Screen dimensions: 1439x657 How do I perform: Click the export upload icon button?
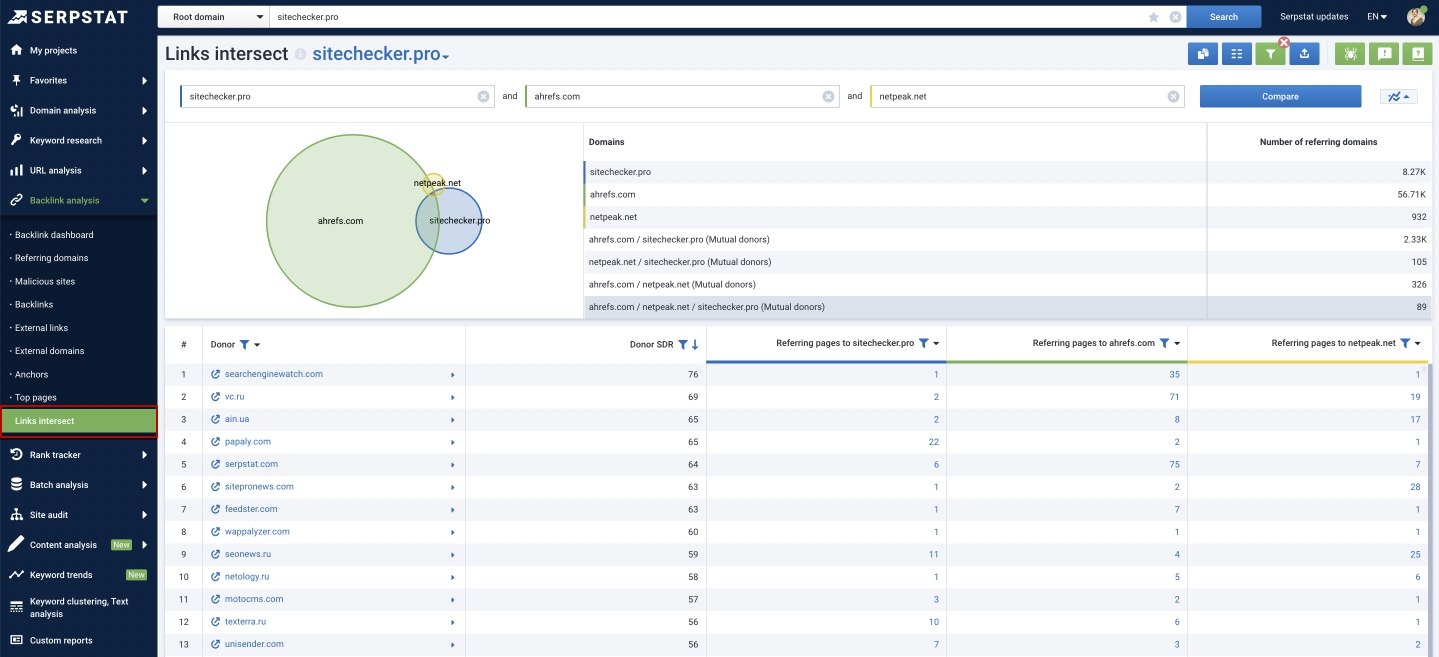coord(1304,54)
